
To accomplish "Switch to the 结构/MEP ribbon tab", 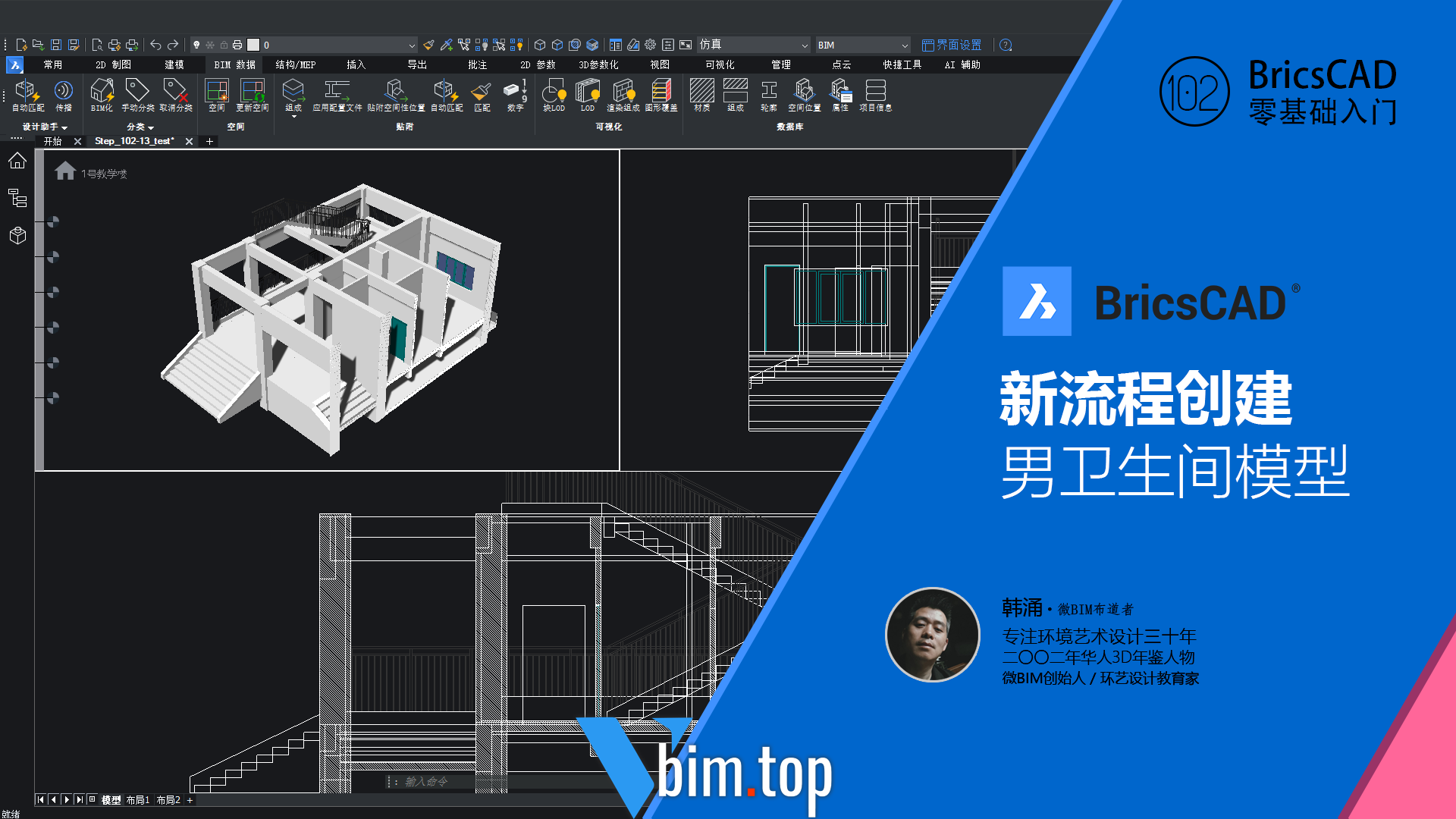I will [295, 64].
